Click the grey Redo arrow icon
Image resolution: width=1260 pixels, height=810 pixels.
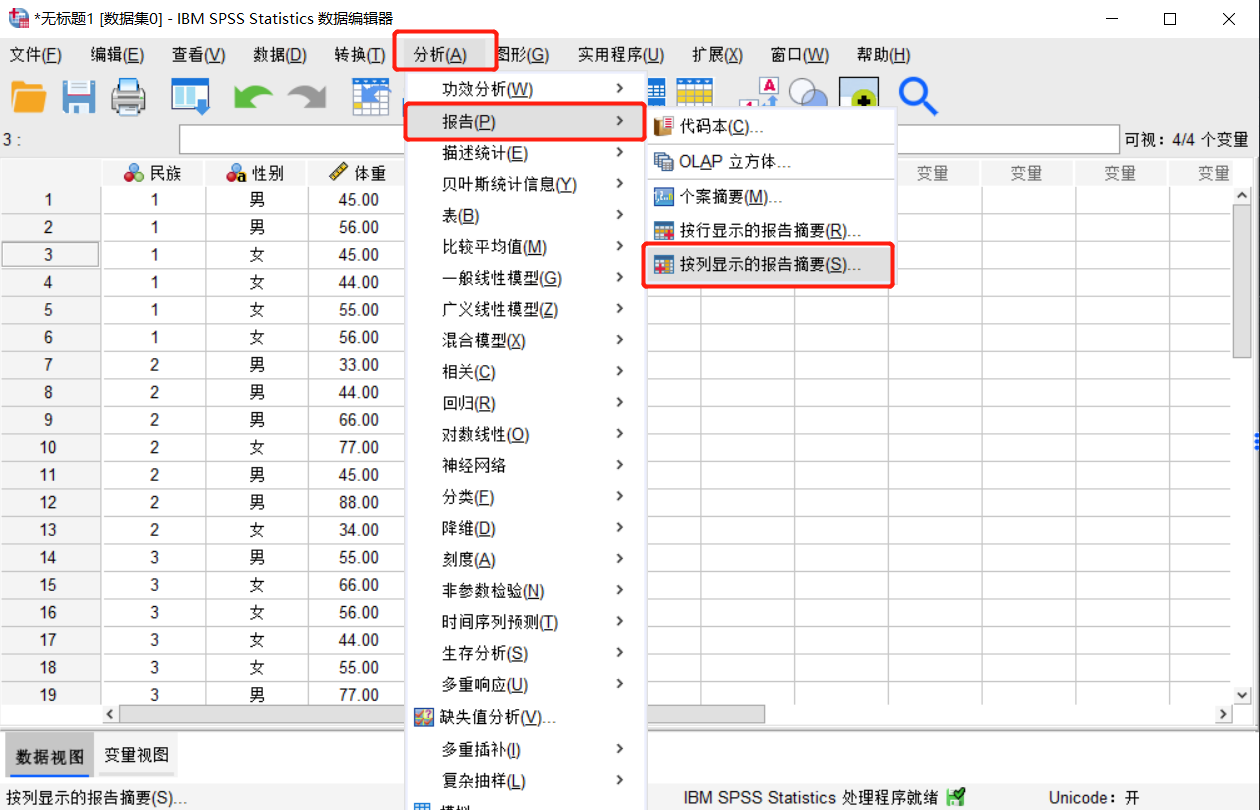click(307, 97)
